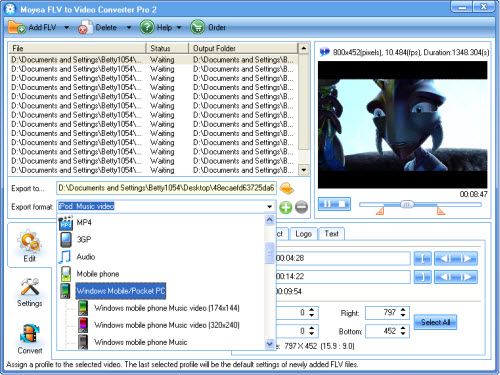Select Windows Mobile/Pocket PC category
Viewport: 500px width, 375px height.
point(121,291)
